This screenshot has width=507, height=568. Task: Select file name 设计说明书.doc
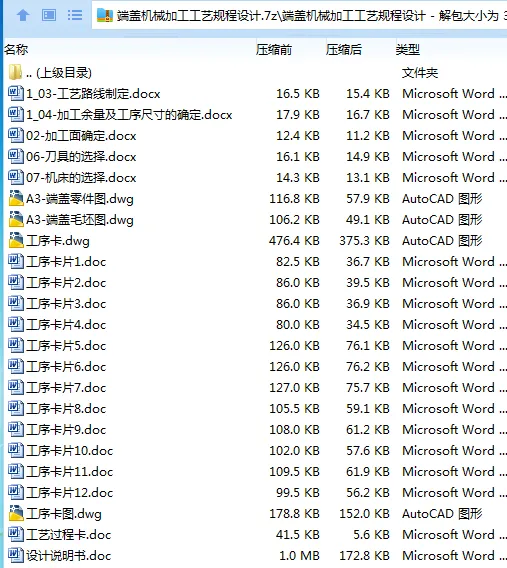click(68, 556)
